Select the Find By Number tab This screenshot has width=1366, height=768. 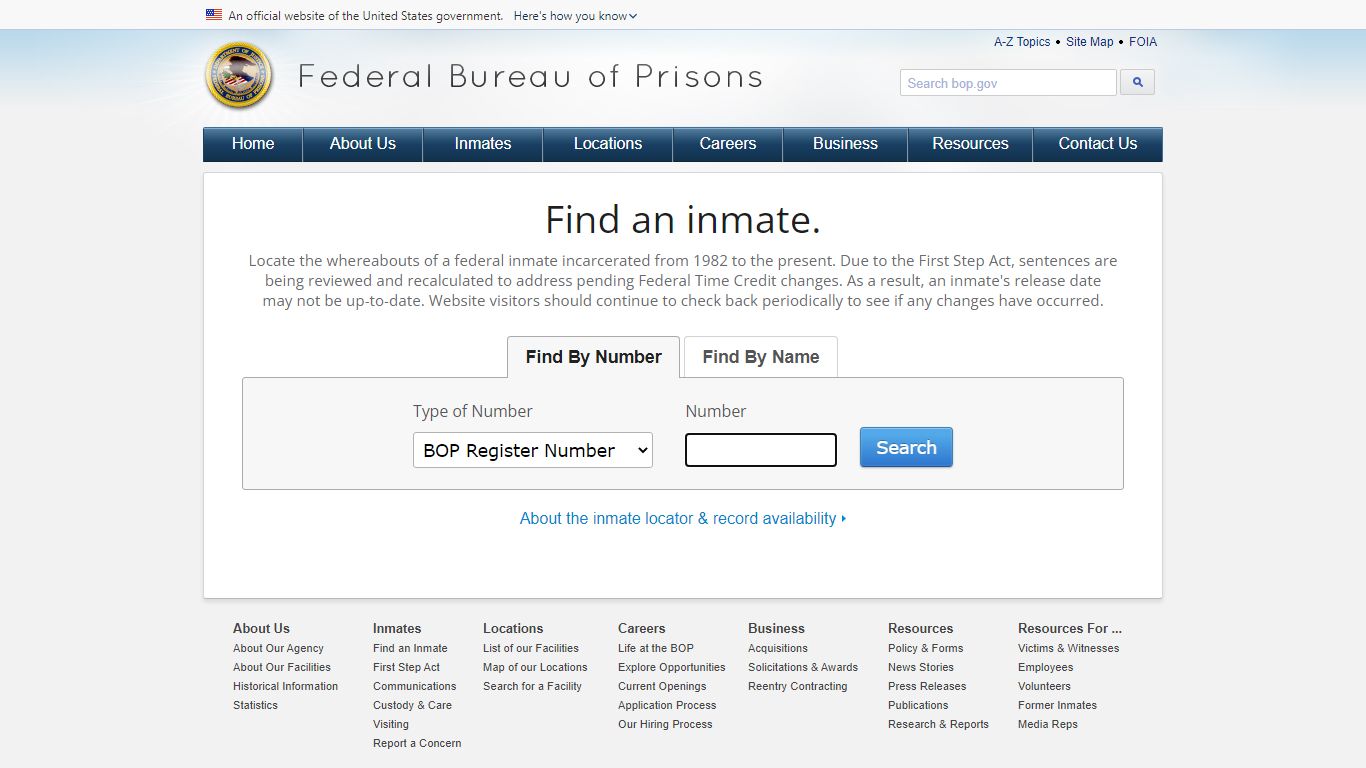[x=593, y=357]
